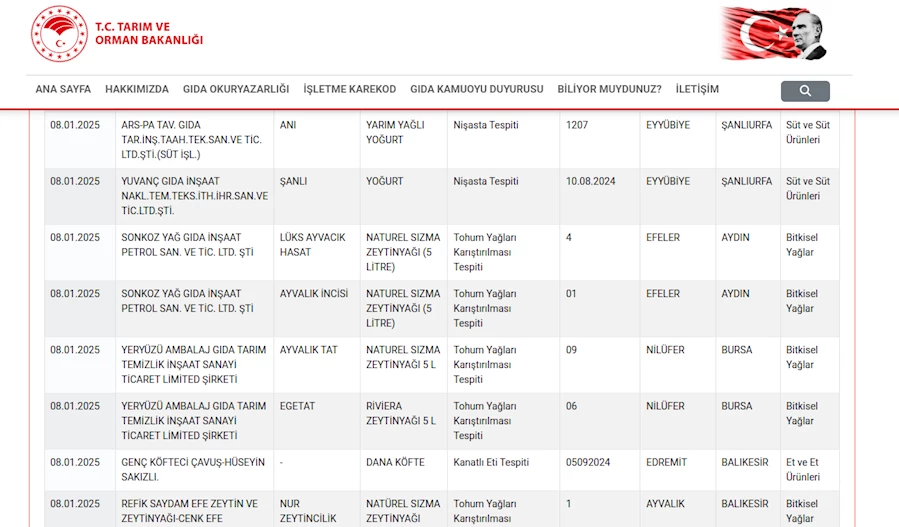
Task: Select the GENÇ KÖFTECİ ÇAVUŞ row
Action: [193, 469]
